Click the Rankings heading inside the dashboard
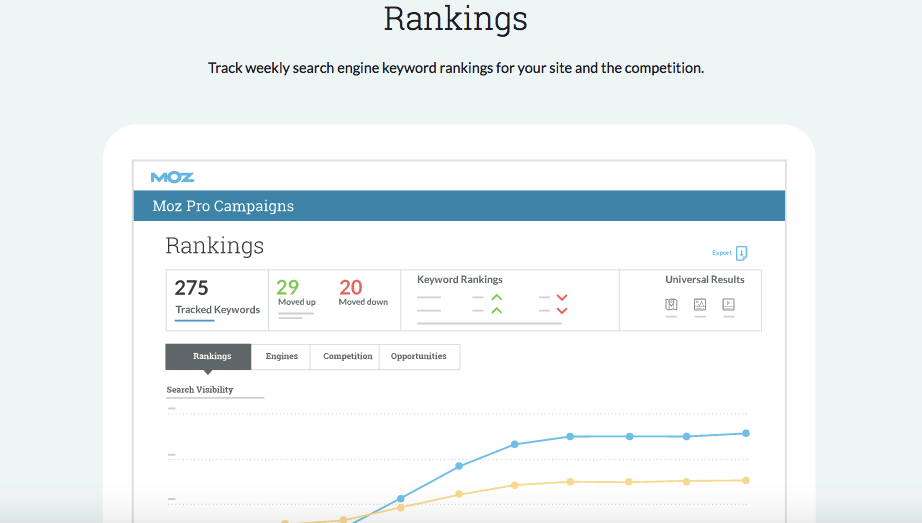 pyautogui.click(x=215, y=246)
